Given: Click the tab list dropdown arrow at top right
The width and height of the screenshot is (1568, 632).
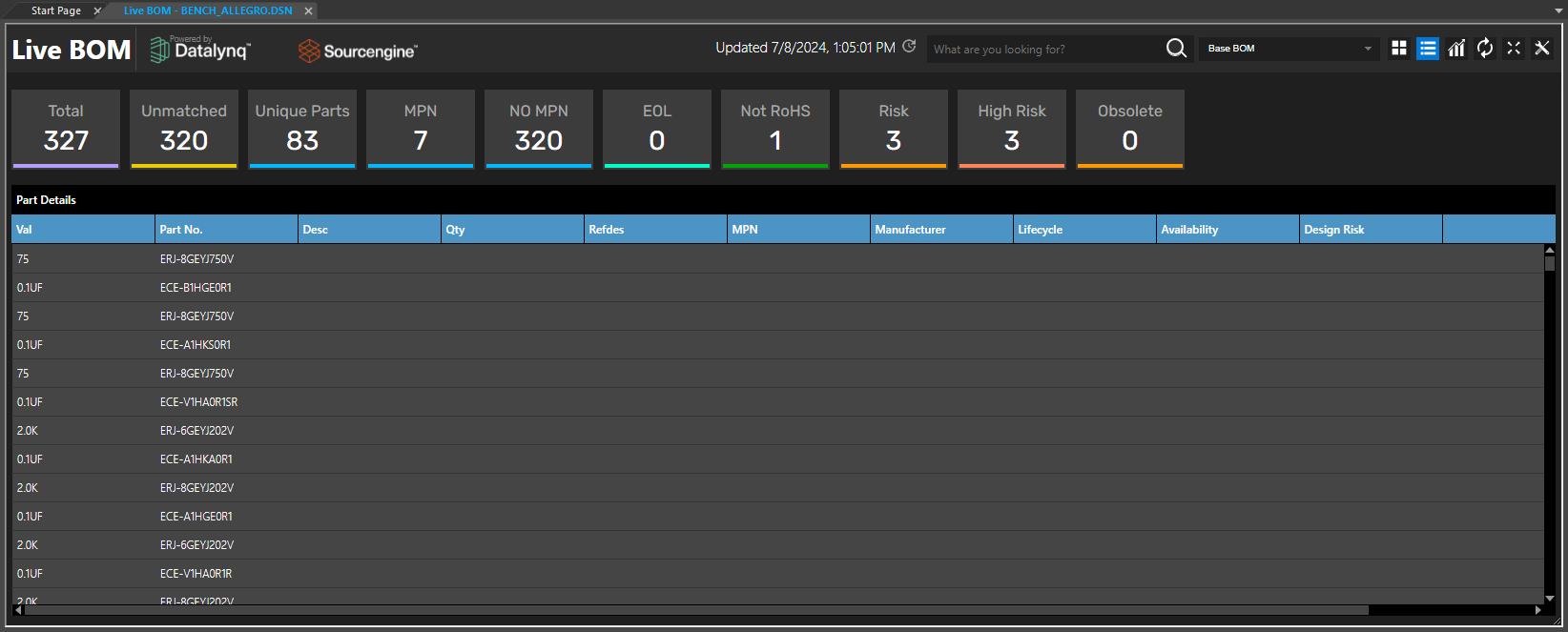Looking at the screenshot, I should pos(1558,10).
